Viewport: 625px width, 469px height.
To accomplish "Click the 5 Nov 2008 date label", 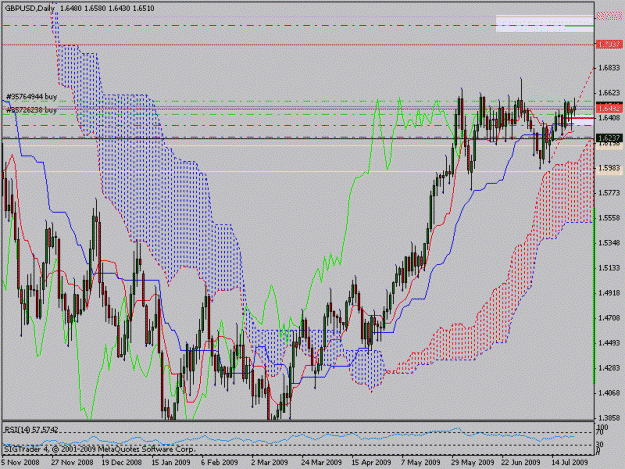I will [20, 462].
